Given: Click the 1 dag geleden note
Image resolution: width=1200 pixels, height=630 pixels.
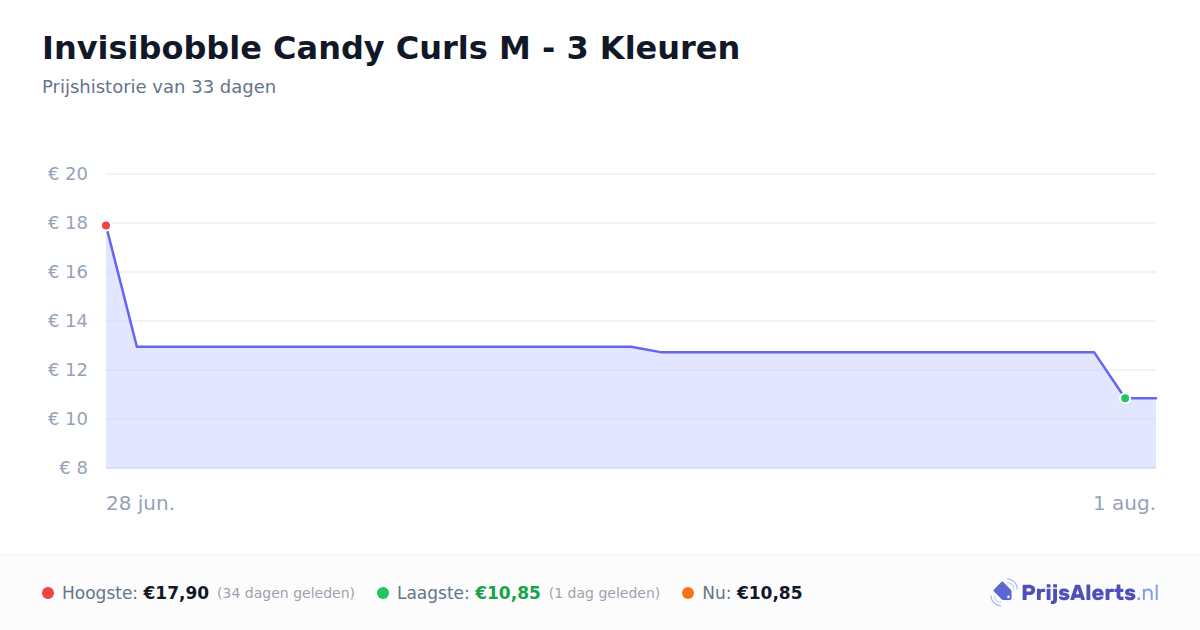Looking at the screenshot, I should click(x=604, y=593).
